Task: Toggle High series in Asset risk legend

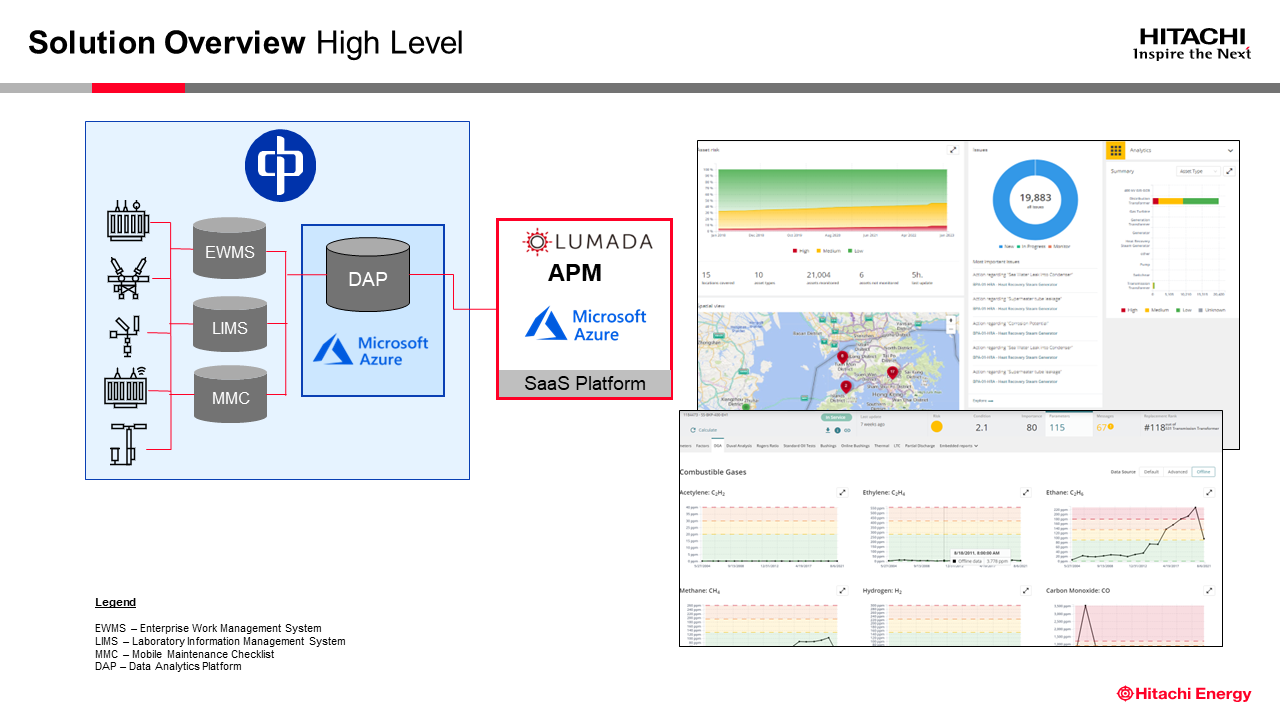Action: tap(800, 251)
